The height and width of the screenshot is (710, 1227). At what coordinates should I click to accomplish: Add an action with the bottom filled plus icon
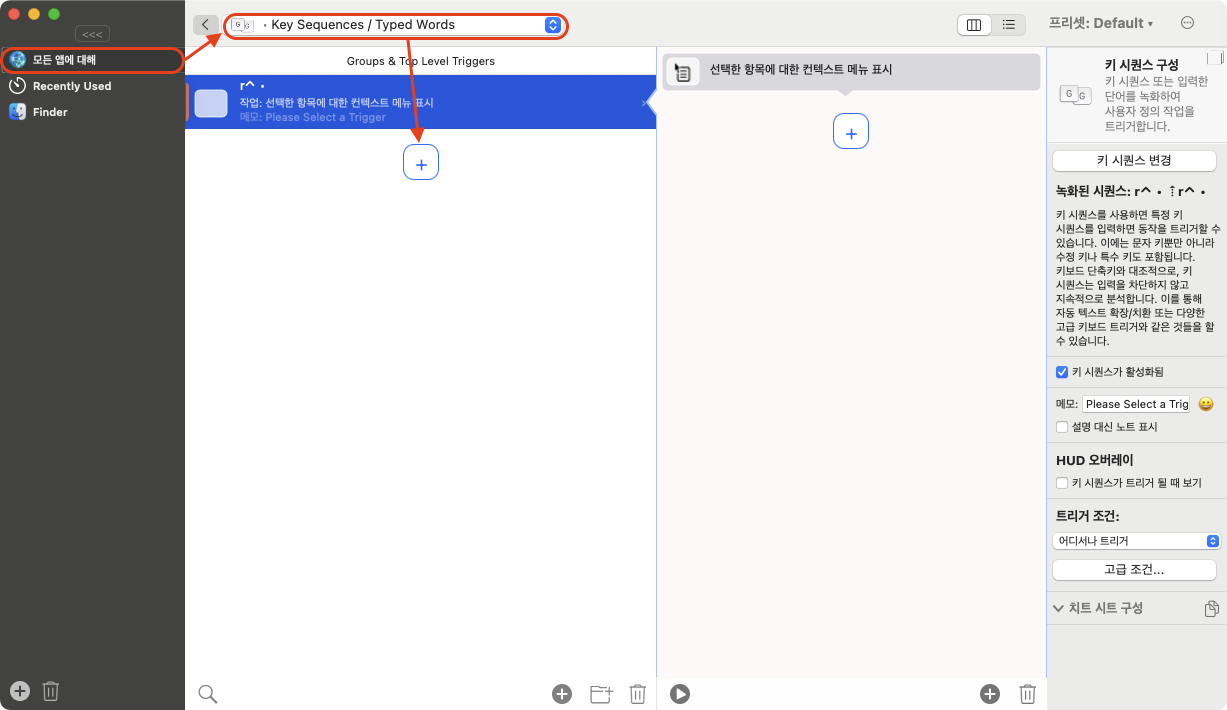click(x=990, y=694)
